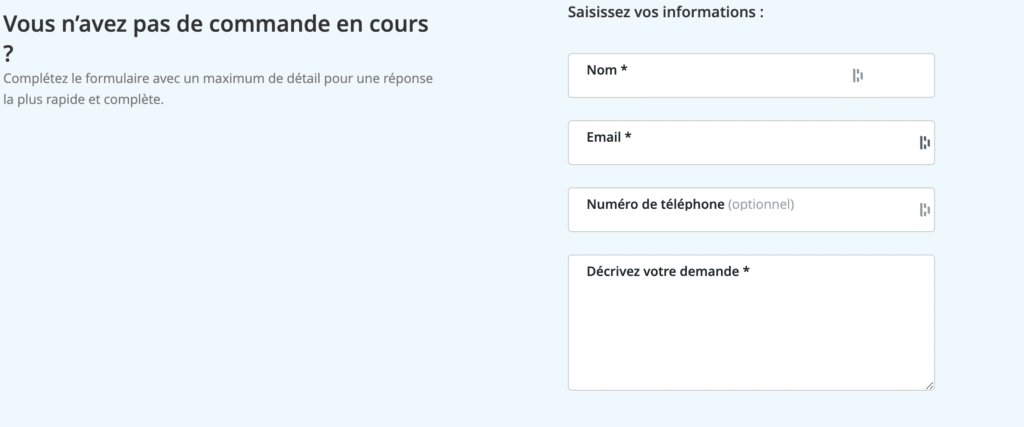
Task: Select the 'la plus rapide et complète' text line
Action: [84, 101]
